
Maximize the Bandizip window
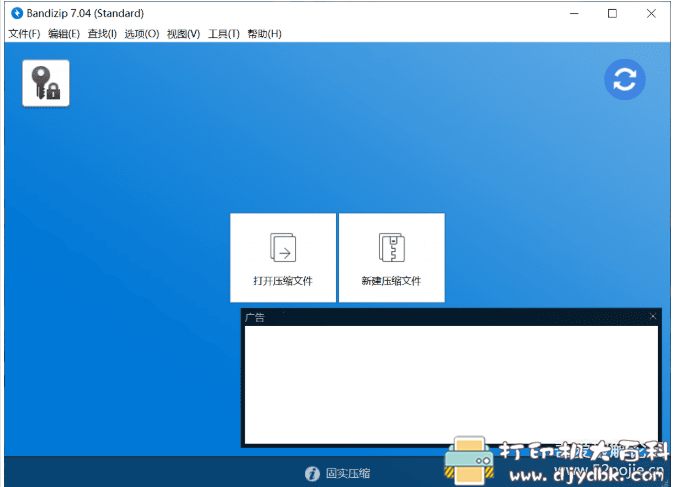[x=612, y=14]
